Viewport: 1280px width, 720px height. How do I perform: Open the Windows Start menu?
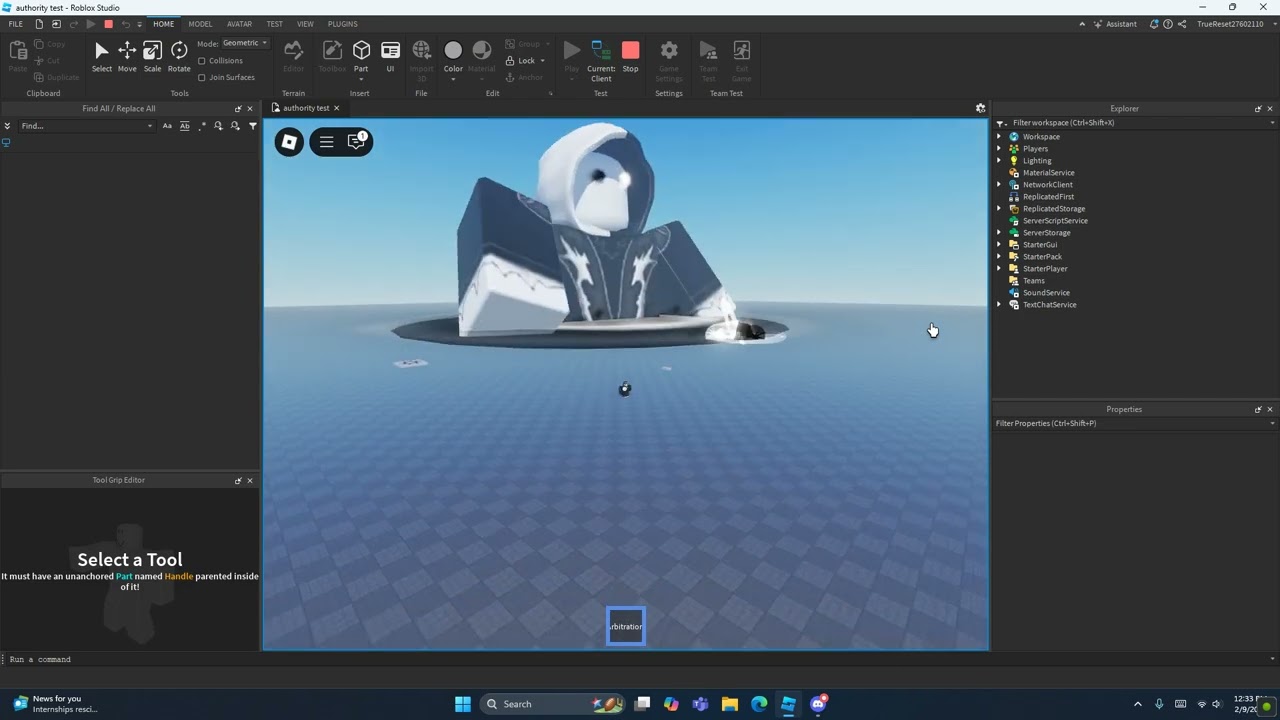pyautogui.click(x=462, y=704)
